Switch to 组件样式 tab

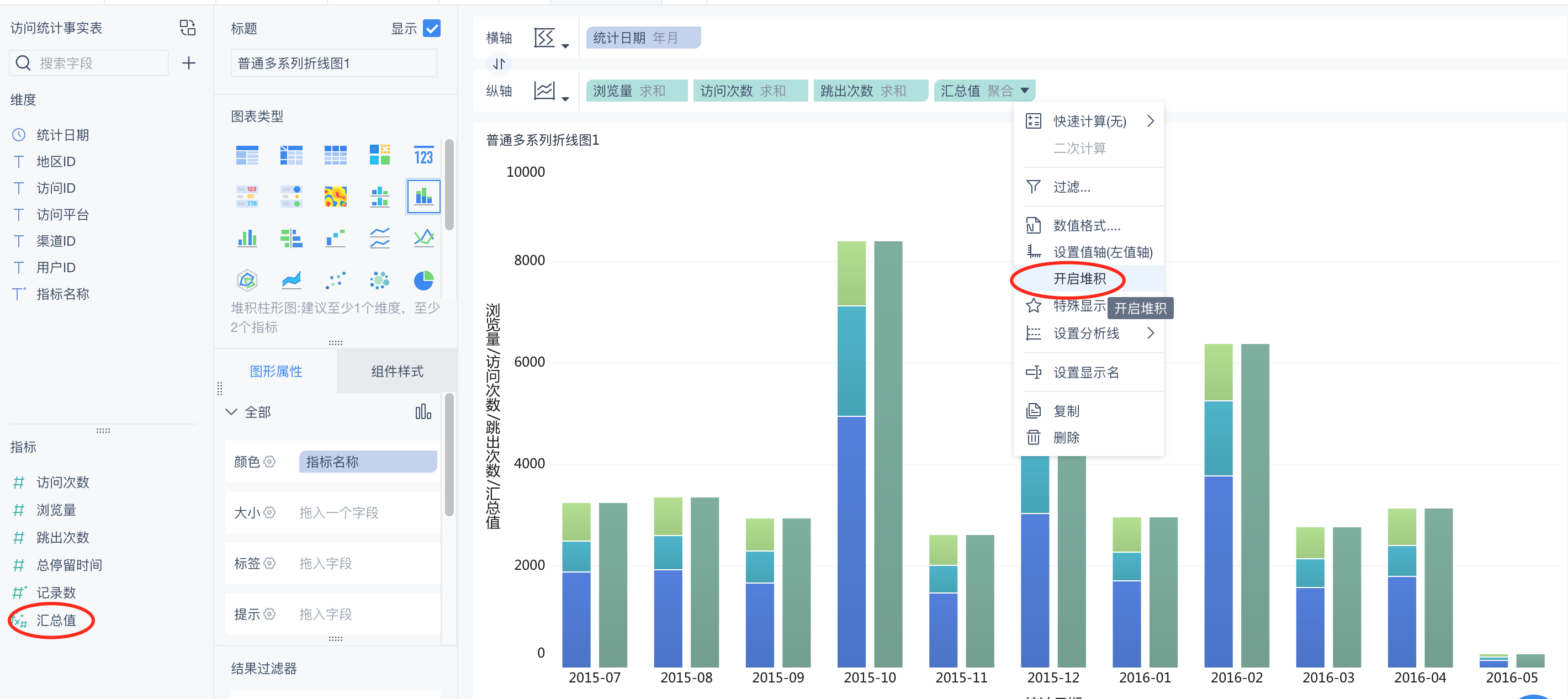397,372
